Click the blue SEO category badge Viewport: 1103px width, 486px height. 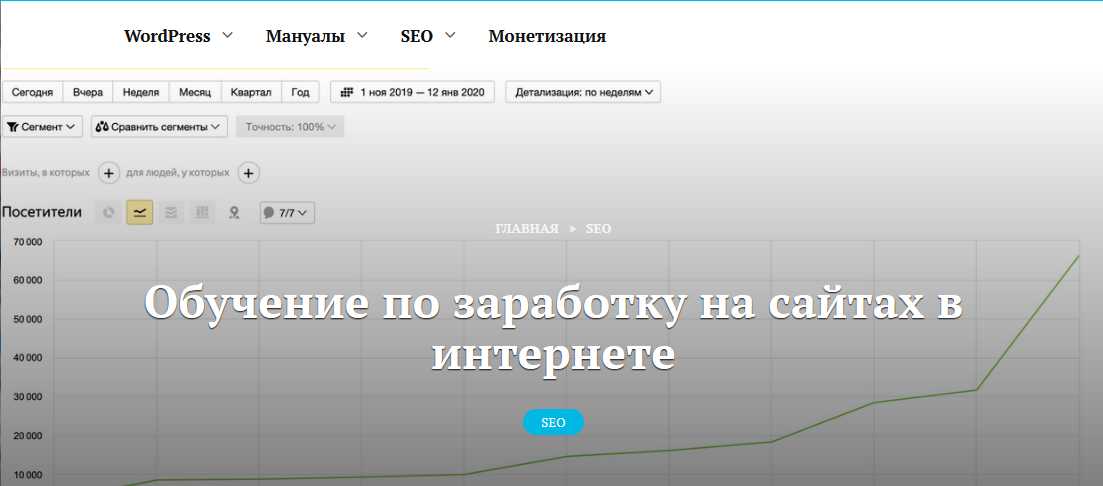(x=553, y=423)
